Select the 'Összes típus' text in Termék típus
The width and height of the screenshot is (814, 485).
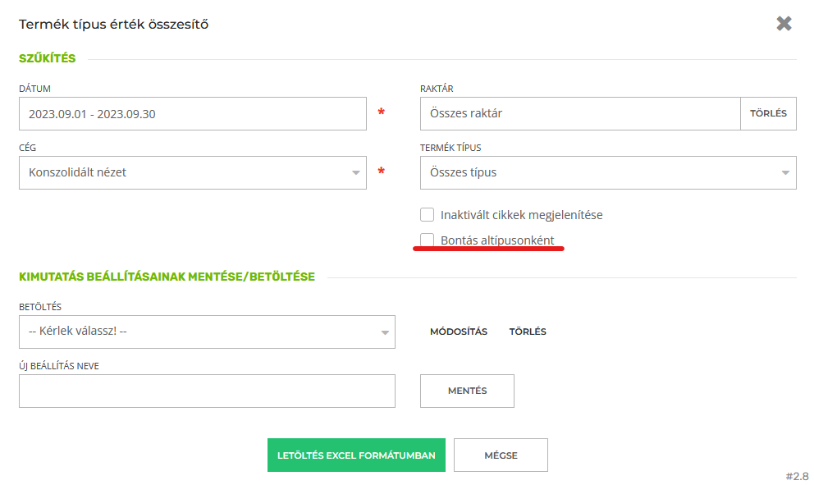point(463,172)
